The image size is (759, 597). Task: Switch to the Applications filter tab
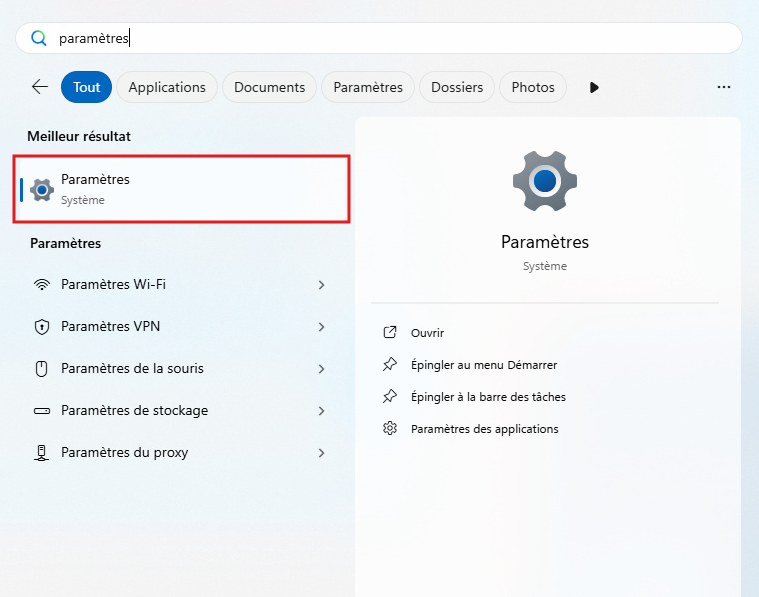[167, 87]
